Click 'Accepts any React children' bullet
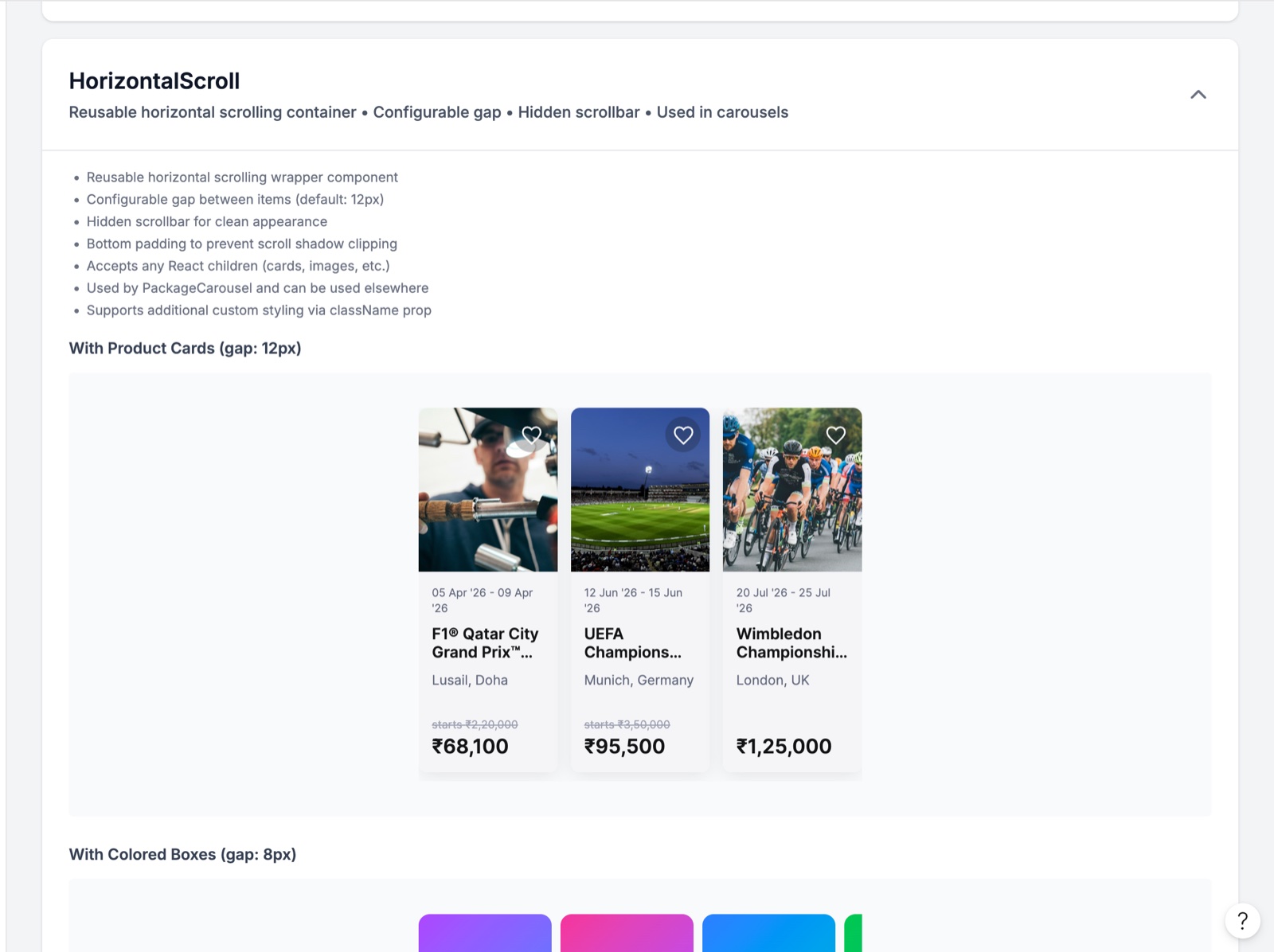The image size is (1274, 952). coord(238,267)
